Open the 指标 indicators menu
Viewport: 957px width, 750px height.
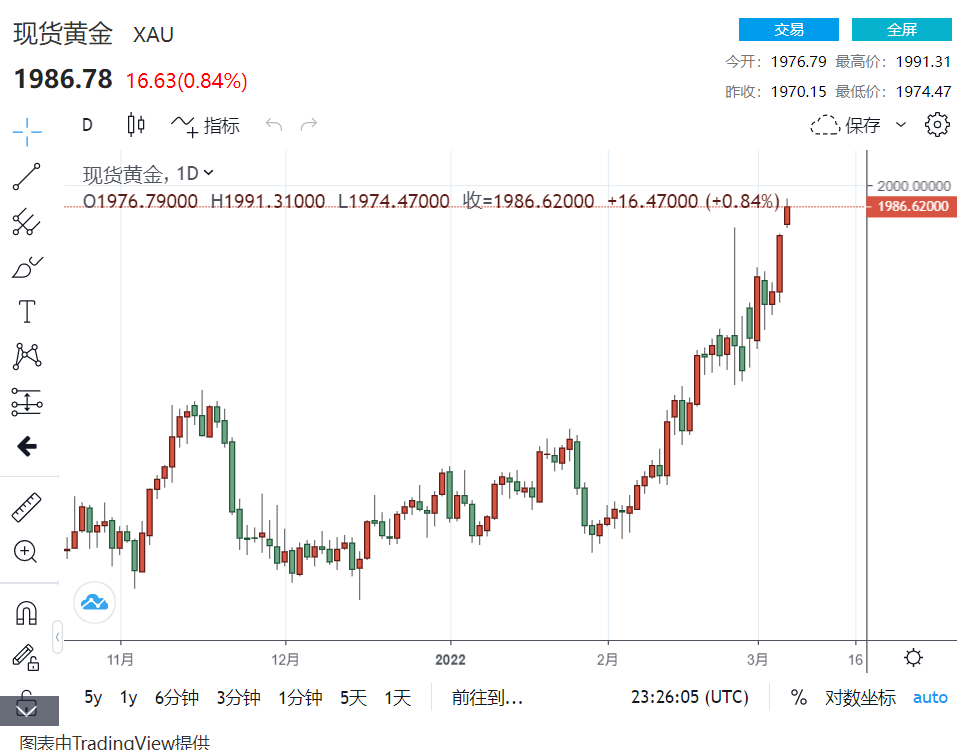(206, 125)
